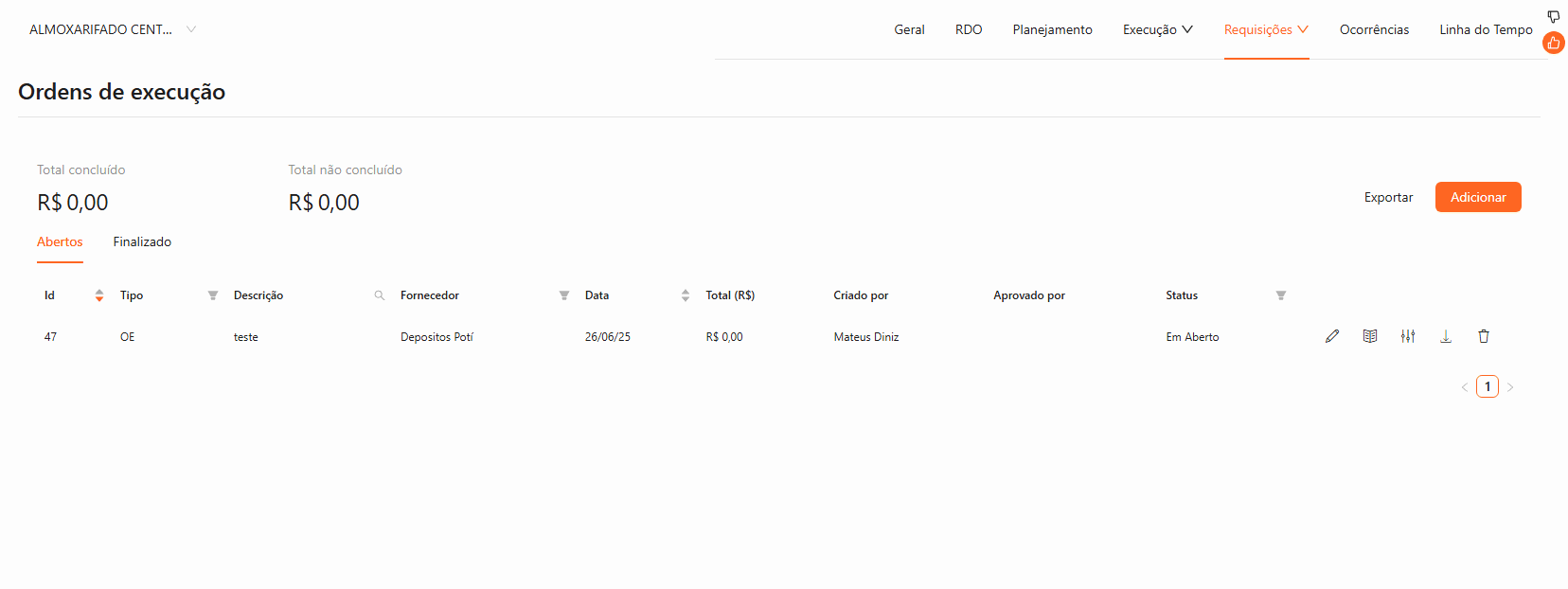Delete order 47 with the trash icon

click(1484, 336)
